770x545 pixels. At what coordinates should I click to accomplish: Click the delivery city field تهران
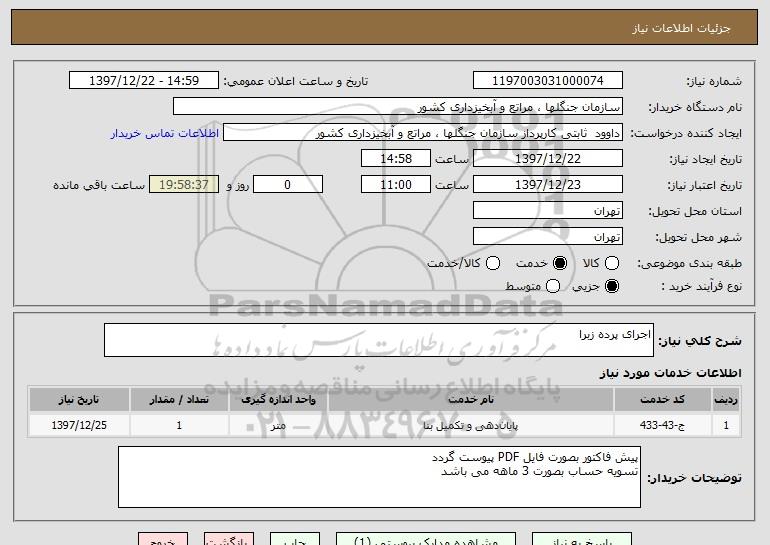coord(548,237)
